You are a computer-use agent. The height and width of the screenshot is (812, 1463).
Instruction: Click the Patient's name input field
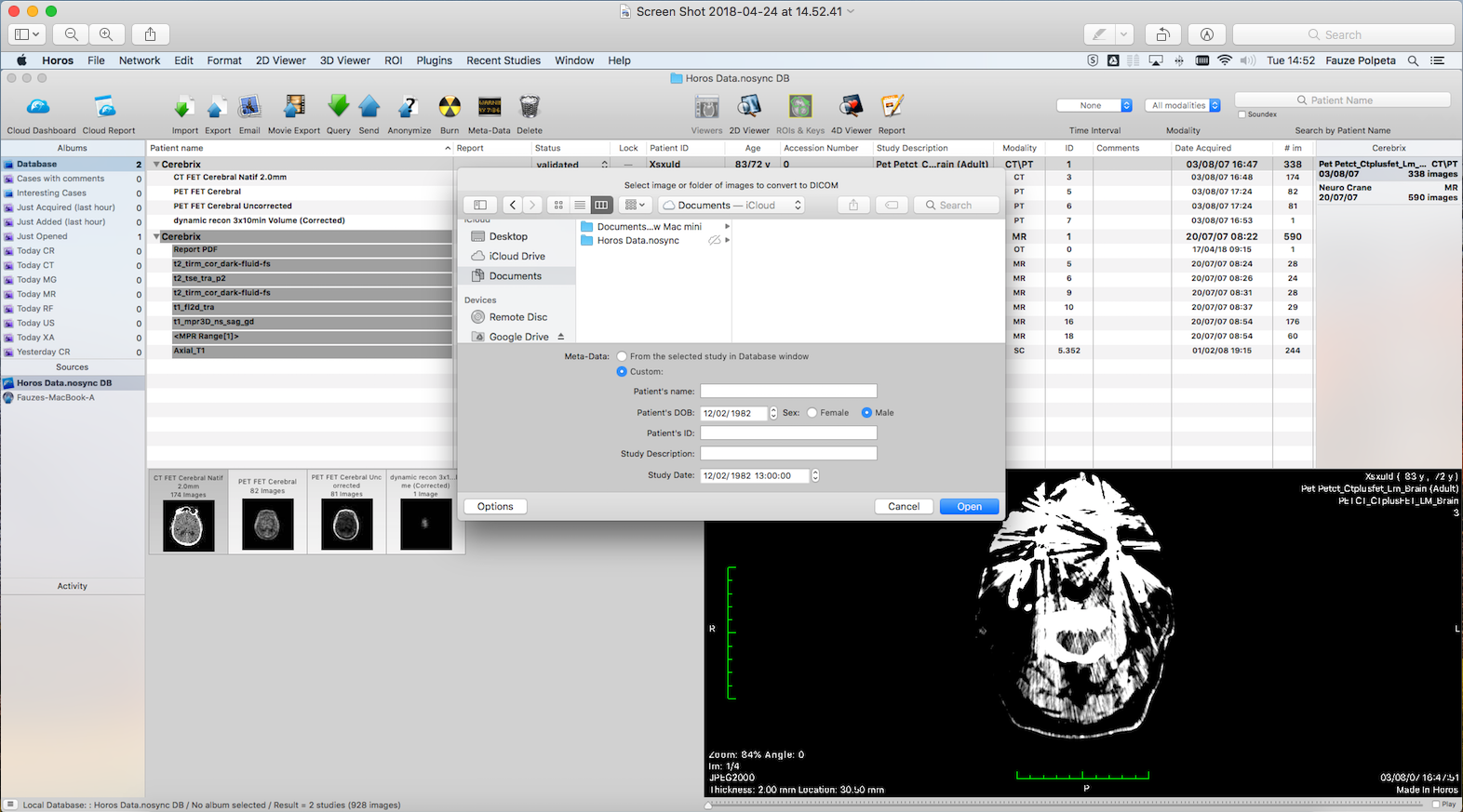[788, 392]
